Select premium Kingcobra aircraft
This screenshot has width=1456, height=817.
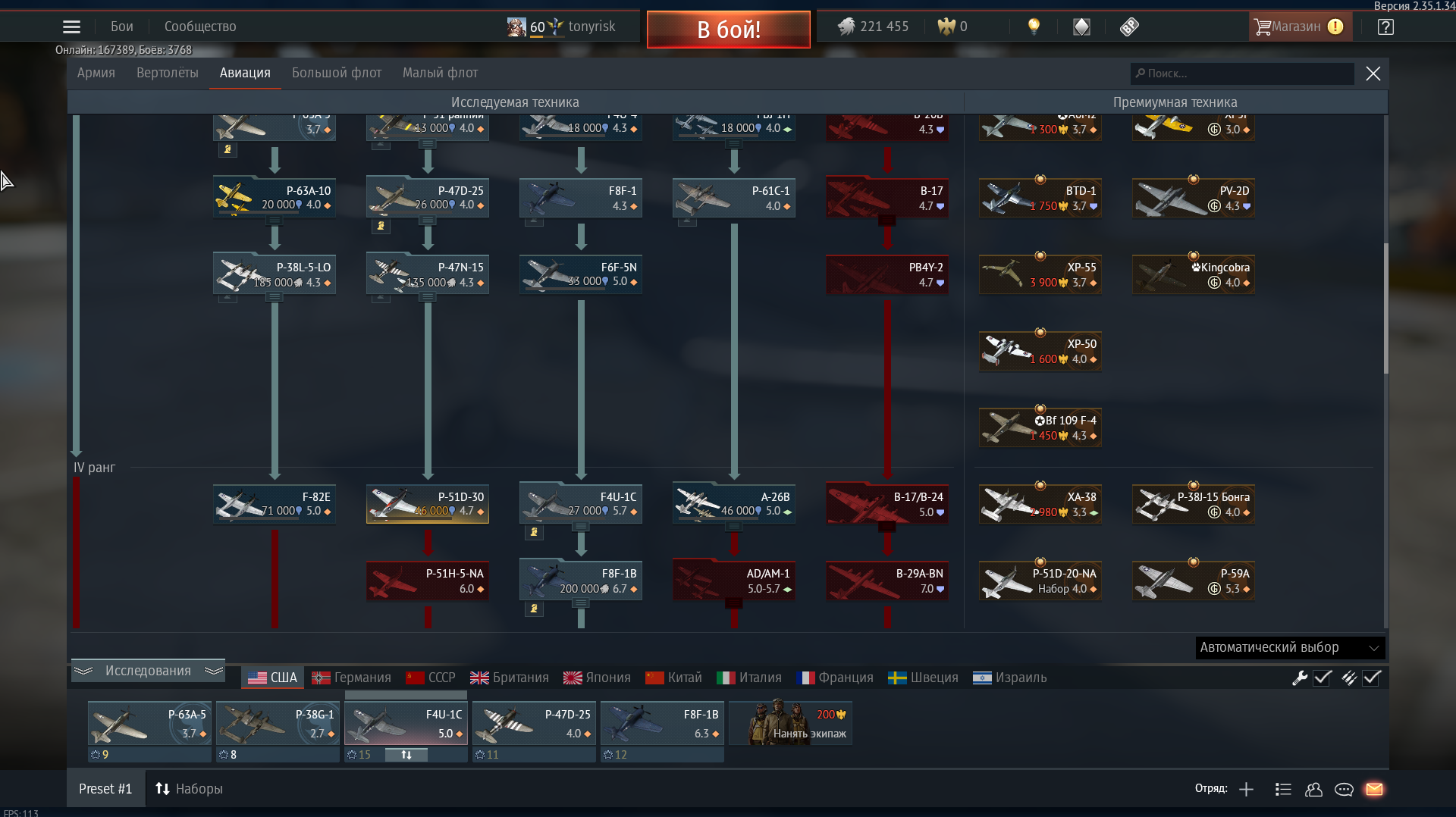coord(1194,274)
